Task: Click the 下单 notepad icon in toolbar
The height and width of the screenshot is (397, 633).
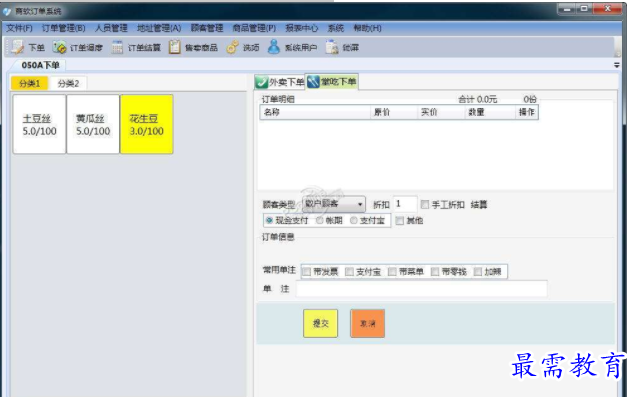Action: click(17, 47)
